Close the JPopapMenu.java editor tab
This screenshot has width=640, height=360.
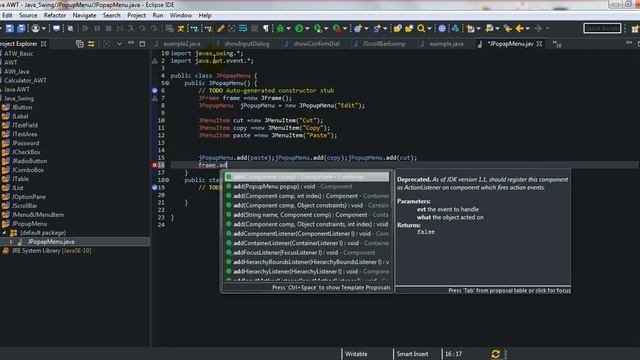coord(539,44)
